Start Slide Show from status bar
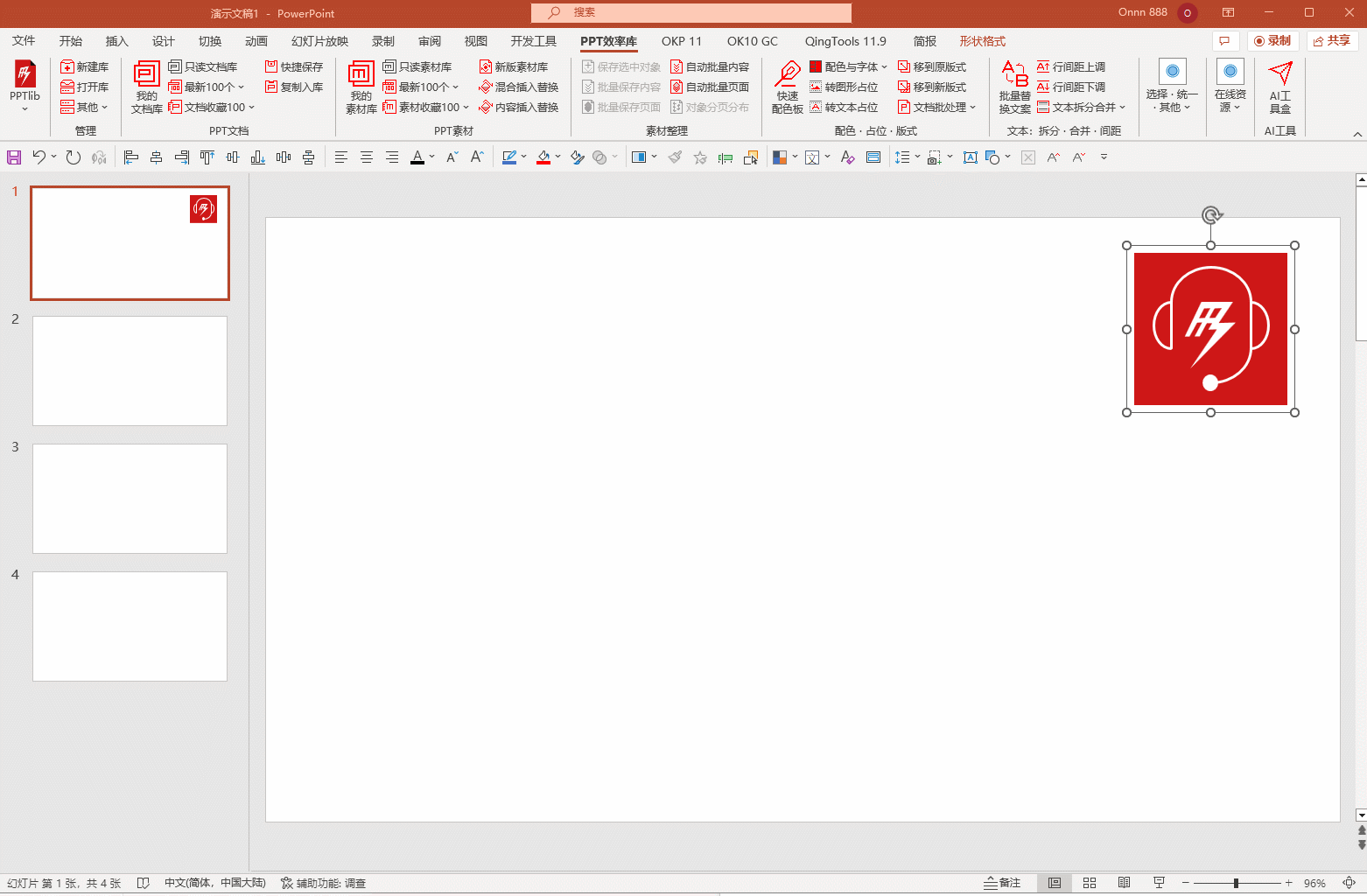Image resolution: width=1367 pixels, height=896 pixels. click(x=1160, y=883)
